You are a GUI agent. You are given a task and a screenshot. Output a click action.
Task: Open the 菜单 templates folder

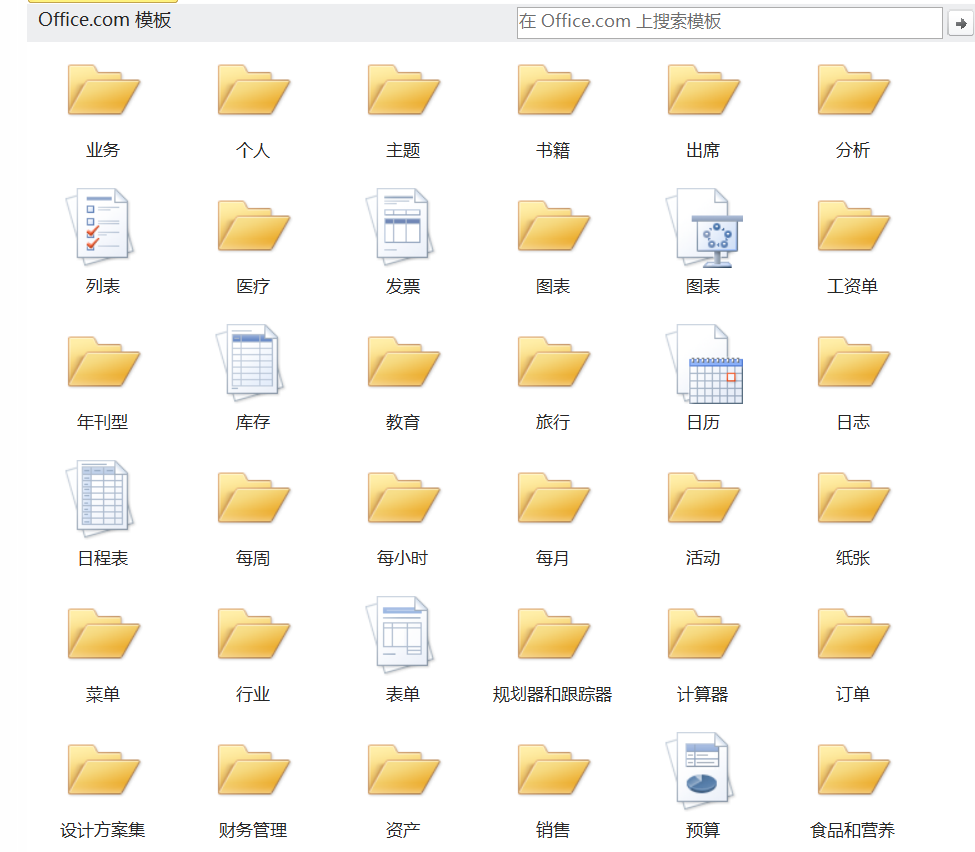[103, 635]
